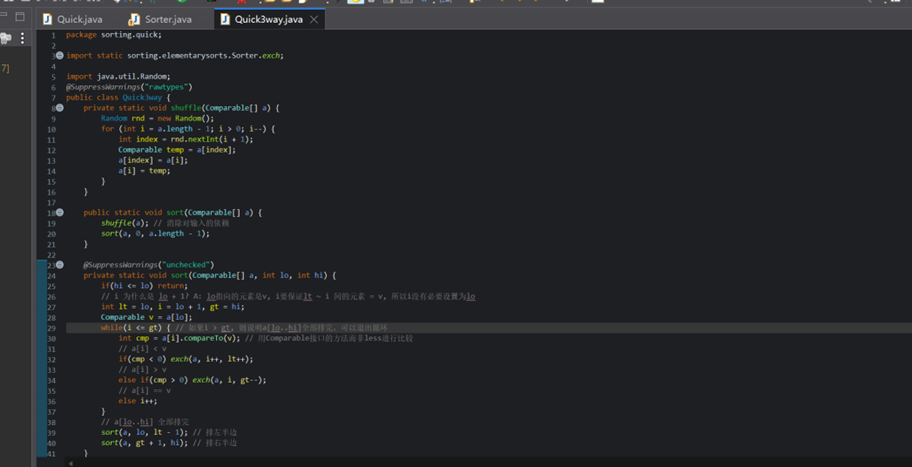Click the static import of Sorter.exch
Image resolution: width=912 pixels, height=467 pixels.
pos(174,56)
